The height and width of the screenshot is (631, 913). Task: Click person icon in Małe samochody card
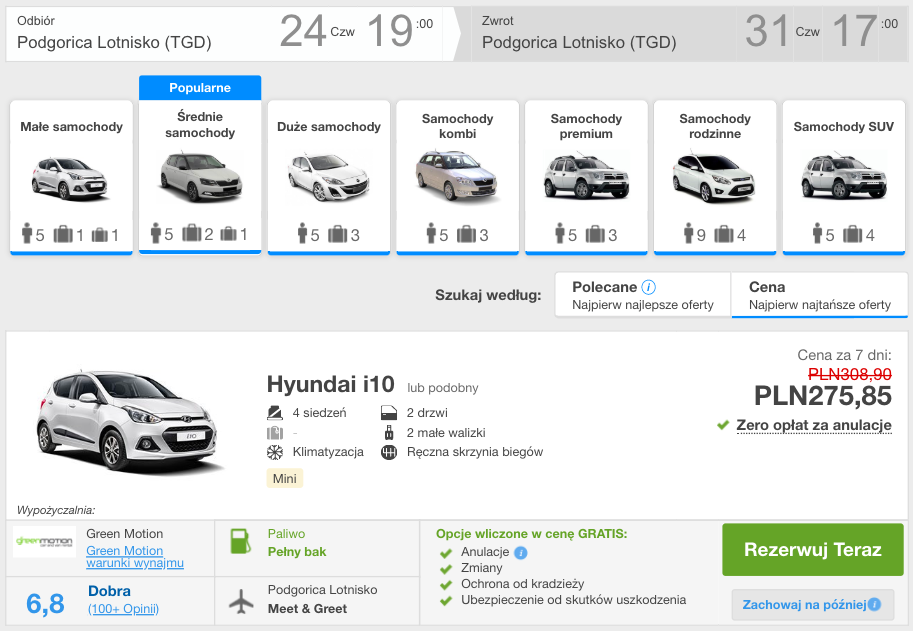[27, 233]
